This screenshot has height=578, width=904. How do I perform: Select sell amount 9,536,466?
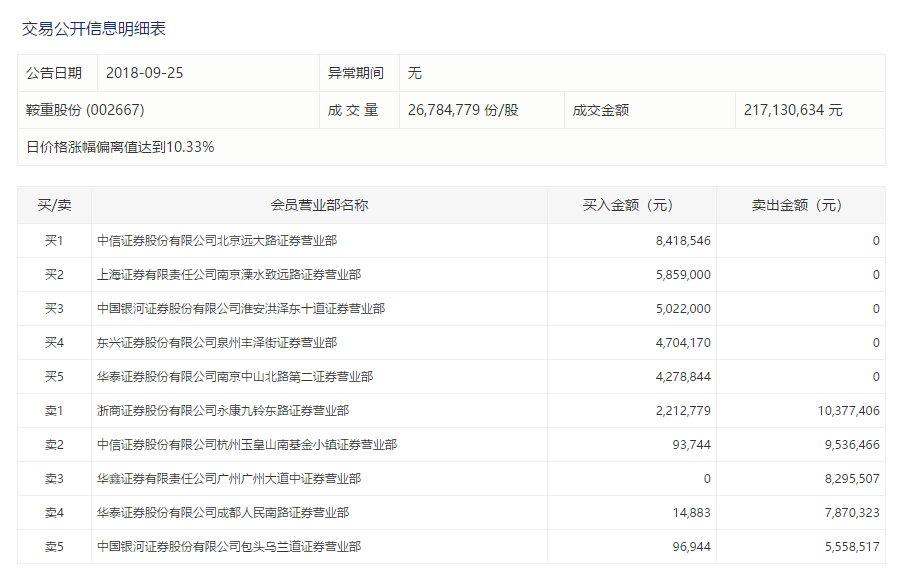(852, 445)
